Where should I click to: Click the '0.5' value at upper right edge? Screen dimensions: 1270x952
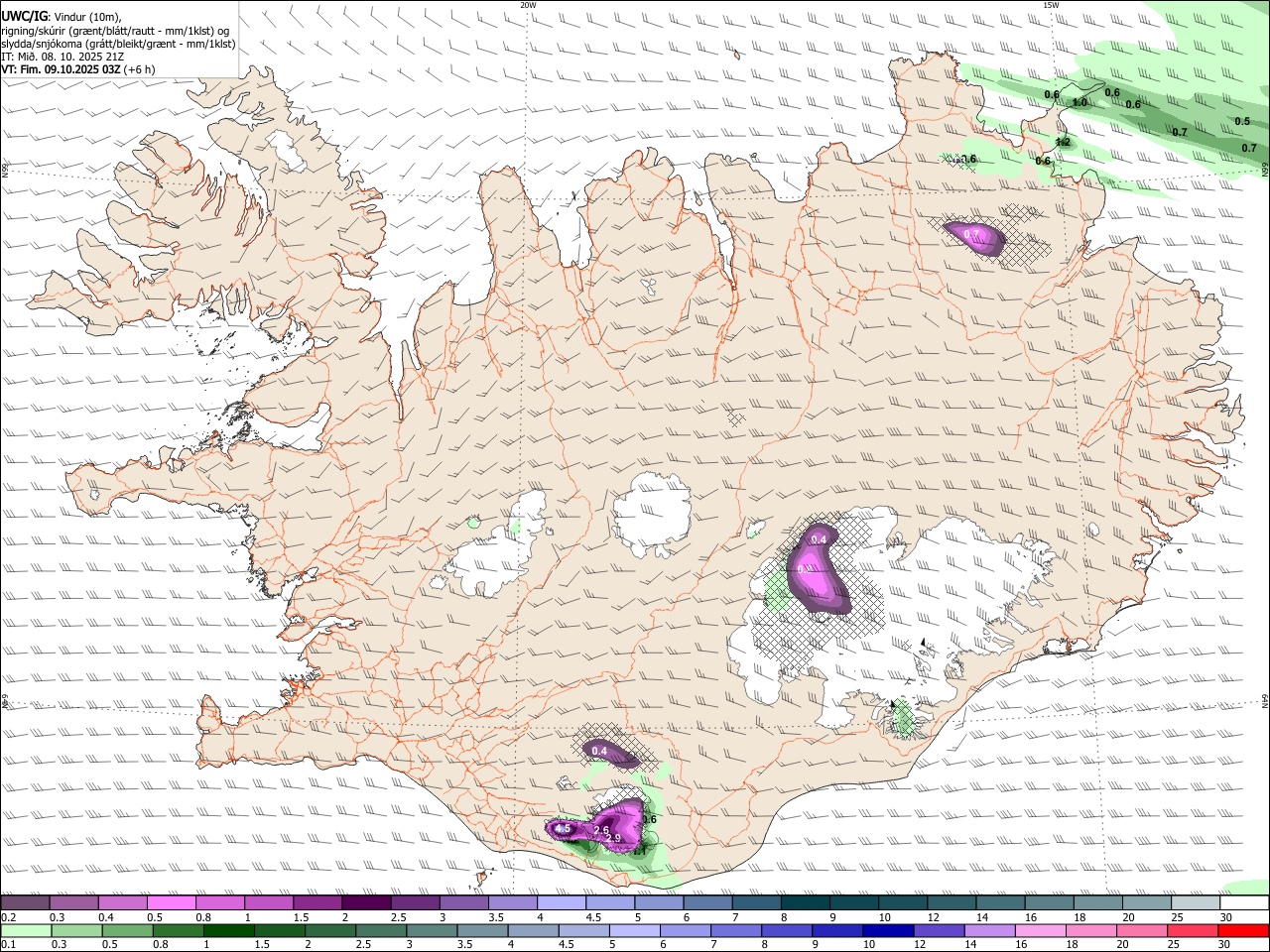click(1242, 121)
